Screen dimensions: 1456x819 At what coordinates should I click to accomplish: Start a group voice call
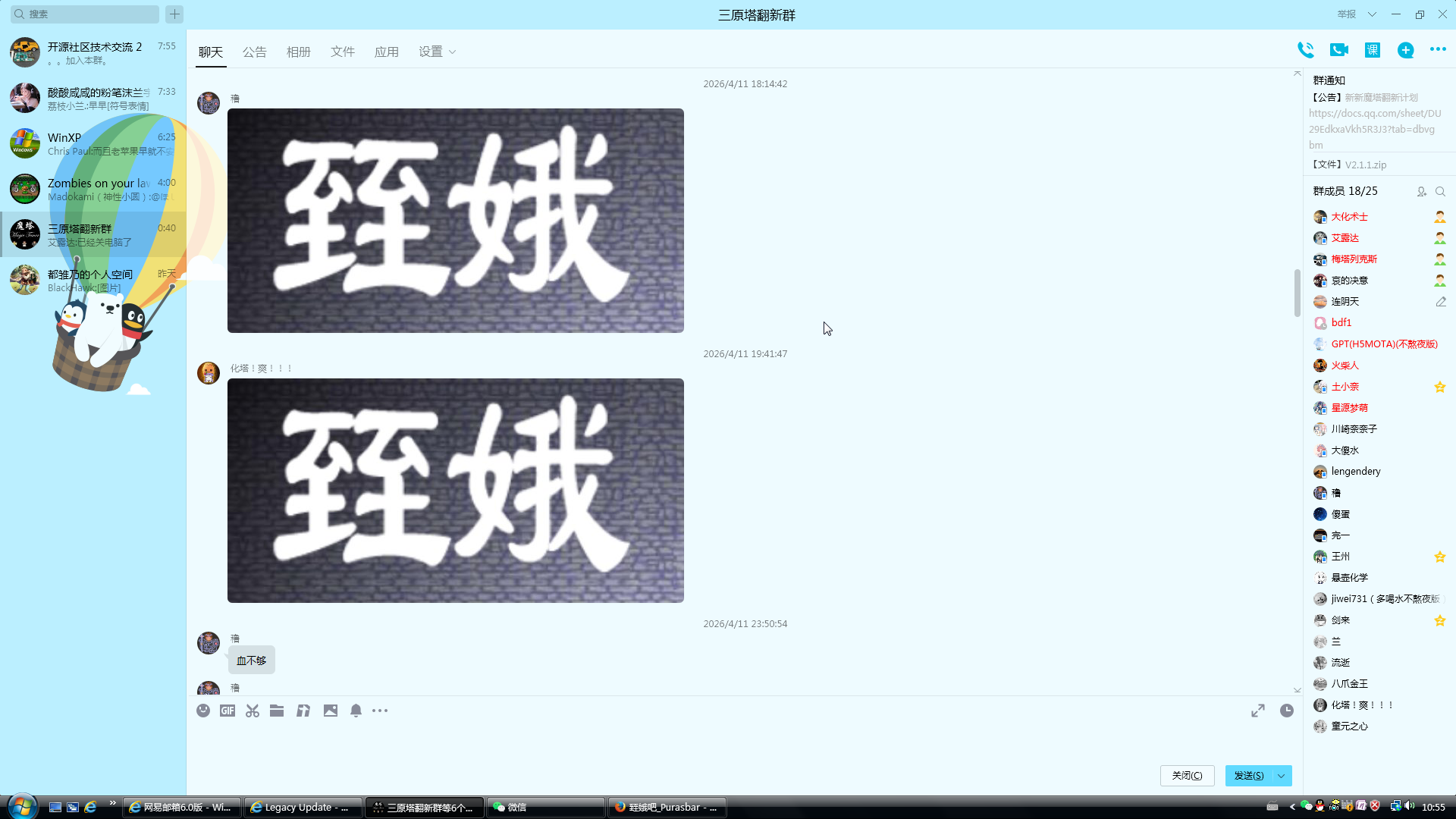tap(1305, 50)
